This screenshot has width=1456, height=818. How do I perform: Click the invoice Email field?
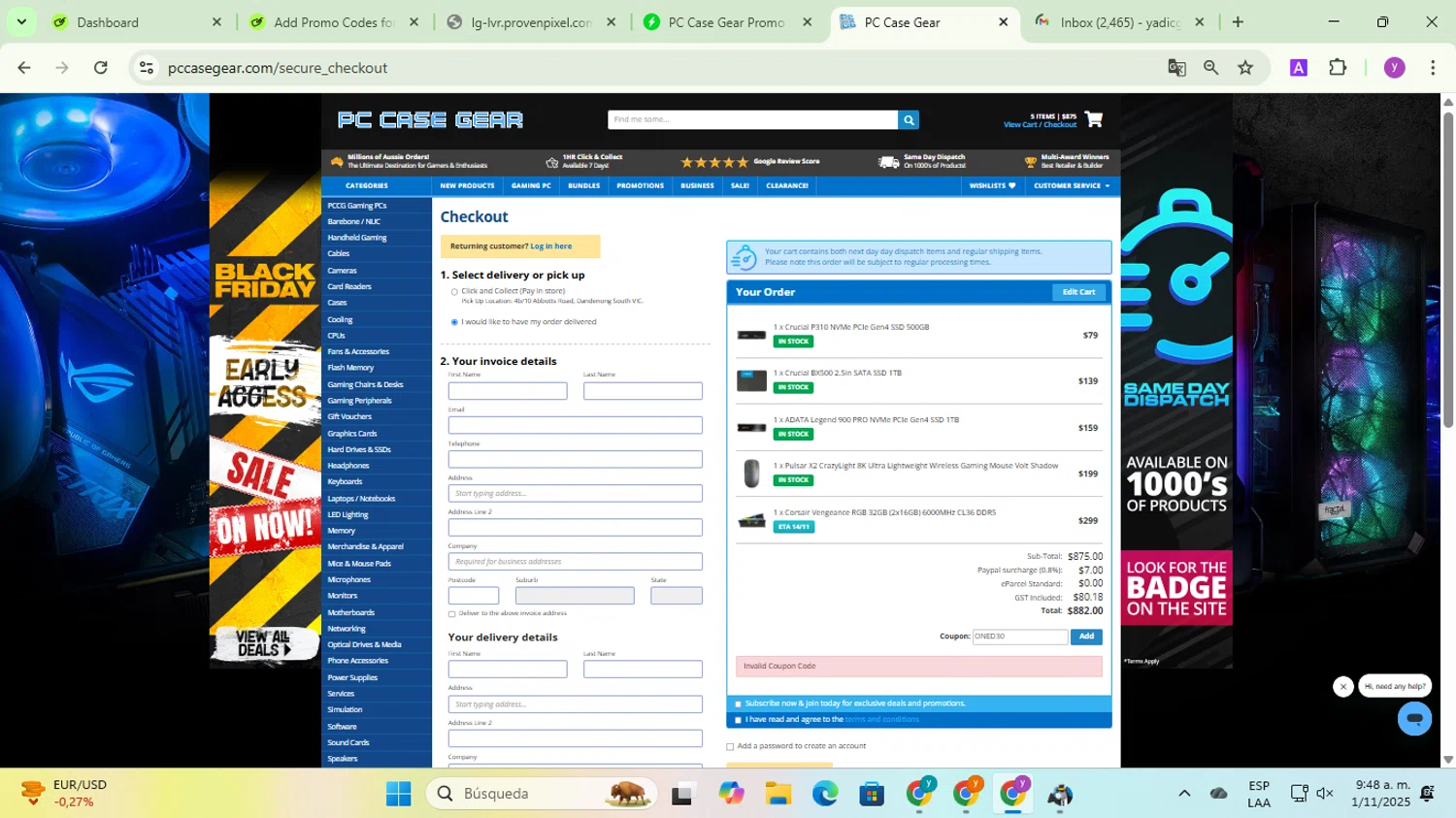[x=575, y=425]
